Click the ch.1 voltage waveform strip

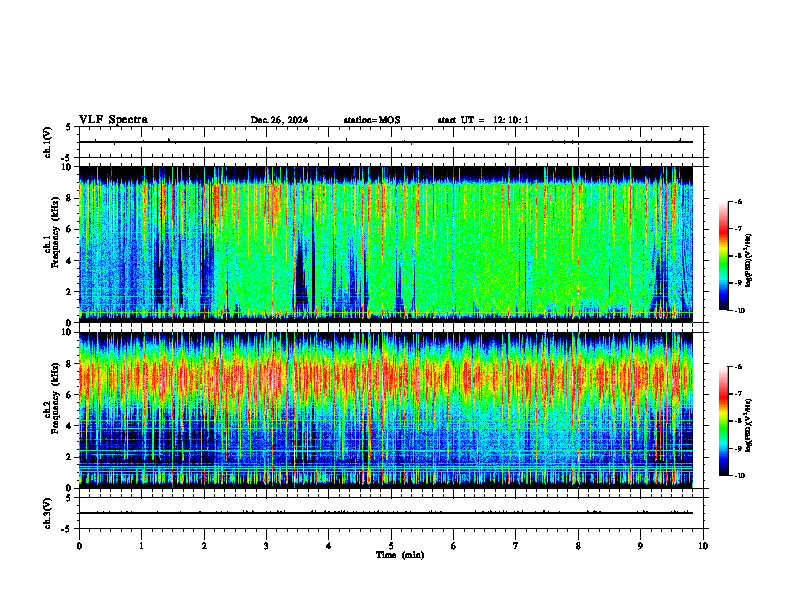(391, 142)
